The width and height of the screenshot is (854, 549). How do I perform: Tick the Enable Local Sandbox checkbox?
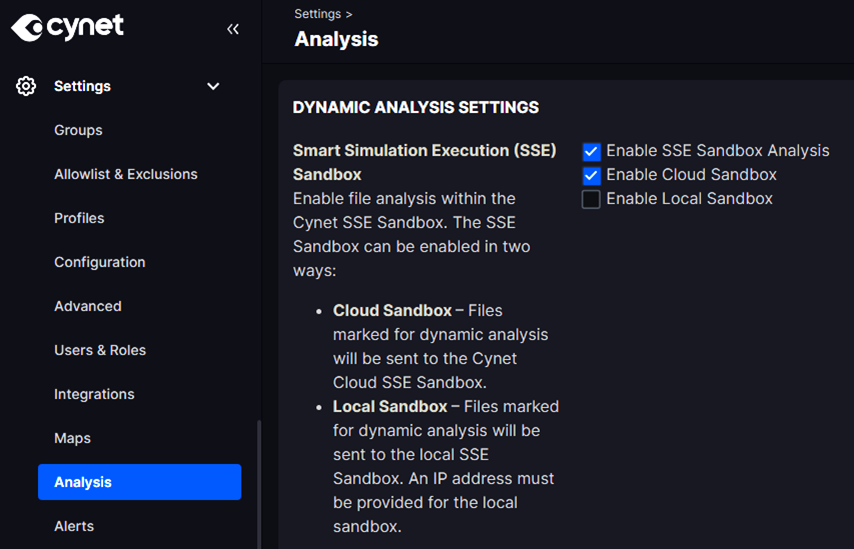pyautogui.click(x=591, y=200)
